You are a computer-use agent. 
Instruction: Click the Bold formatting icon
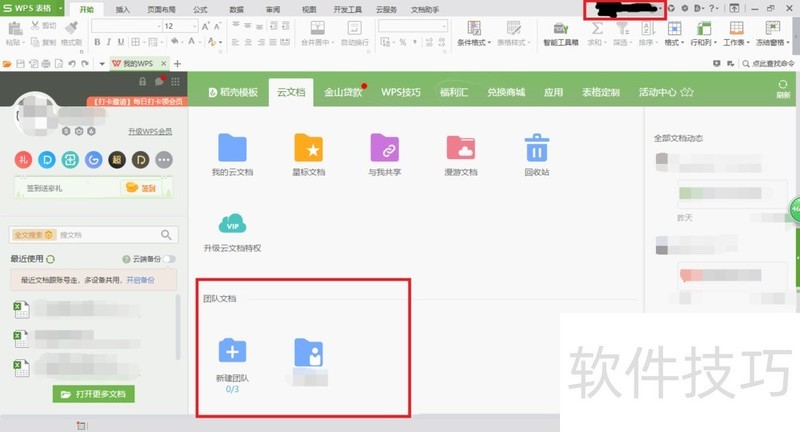[97, 42]
